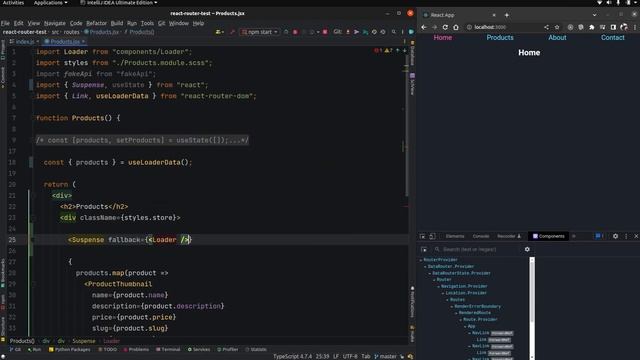Viewport: 640px width, 360px height.
Task: Open the Refactor menu
Action: pos(96,23)
